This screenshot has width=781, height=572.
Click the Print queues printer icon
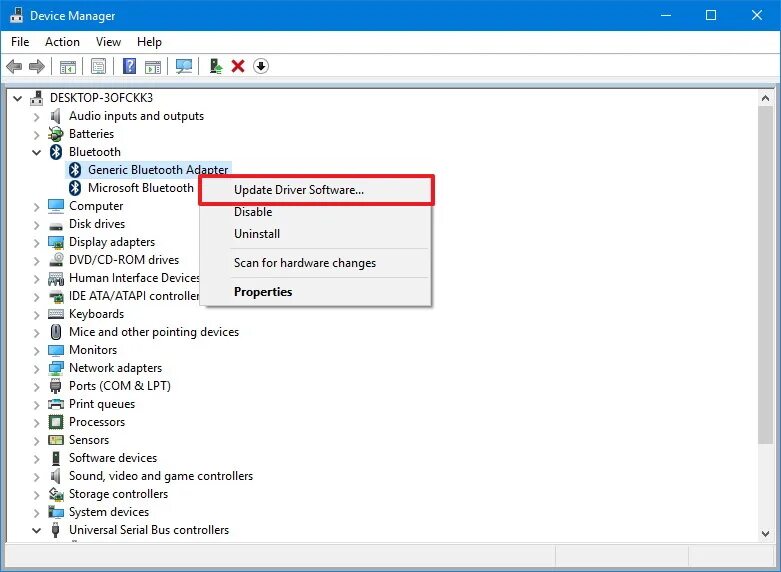(x=56, y=404)
